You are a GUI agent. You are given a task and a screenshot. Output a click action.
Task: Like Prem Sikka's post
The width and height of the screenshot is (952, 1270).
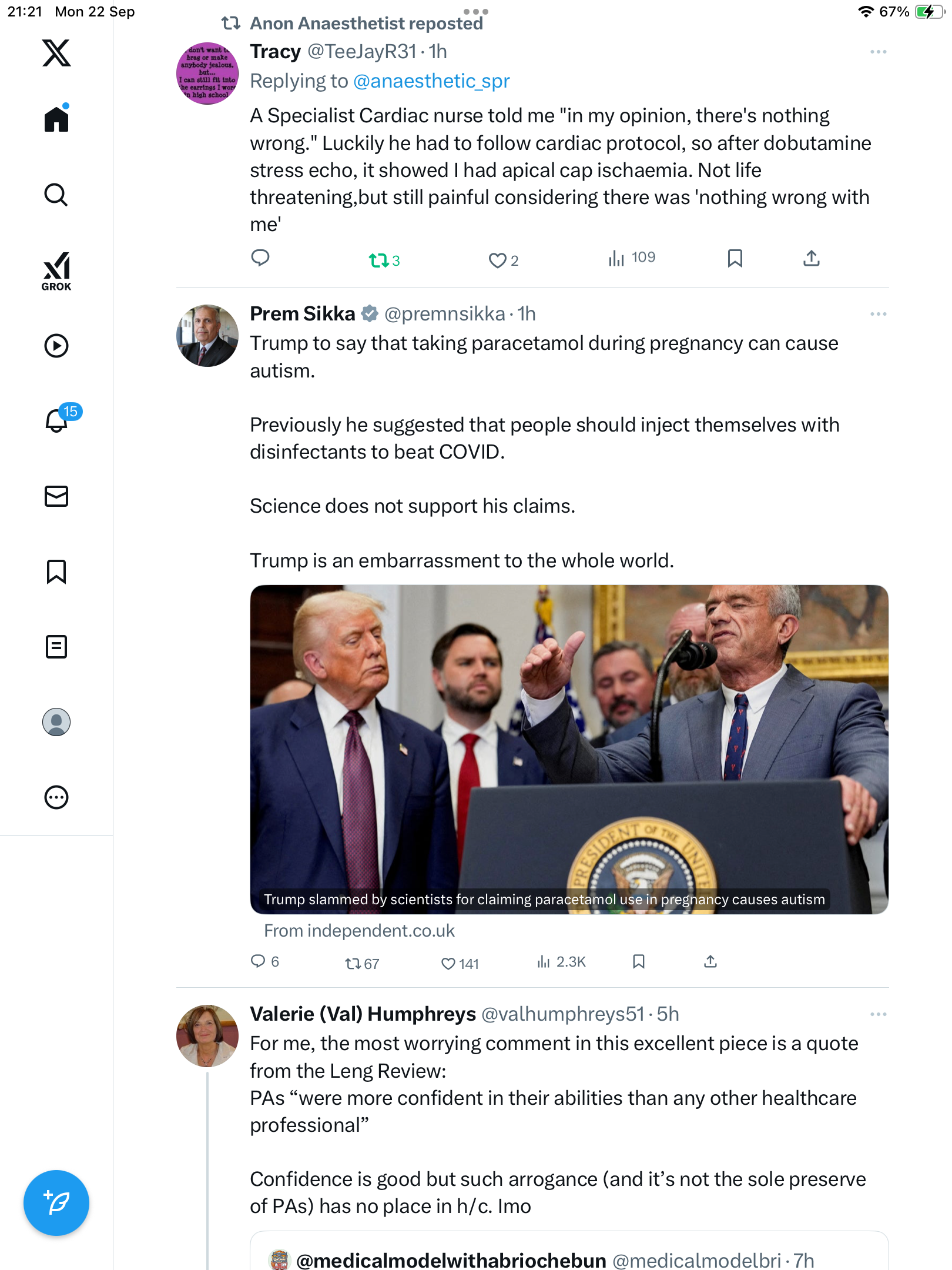(x=448, y=964)
